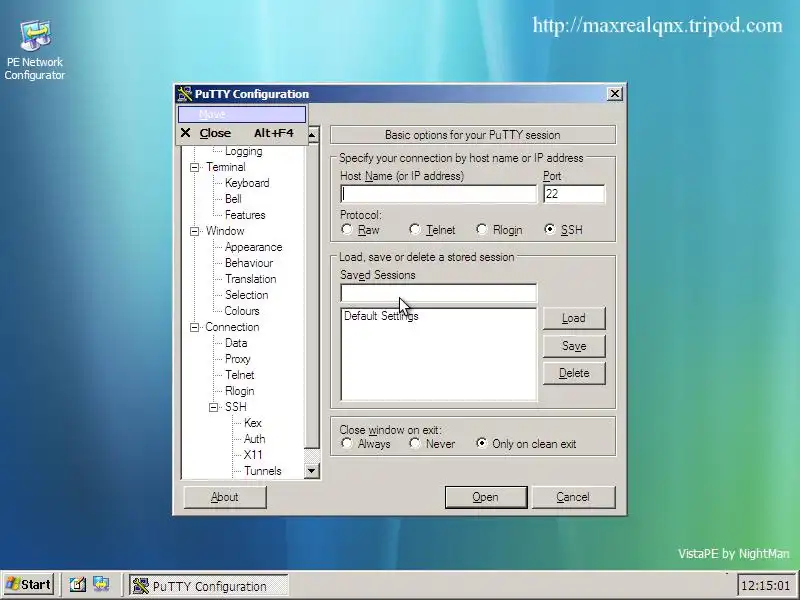Screen dimensions: 800x600
Task: Select Colours in the category tree
Action: click(x=242, y=311)
